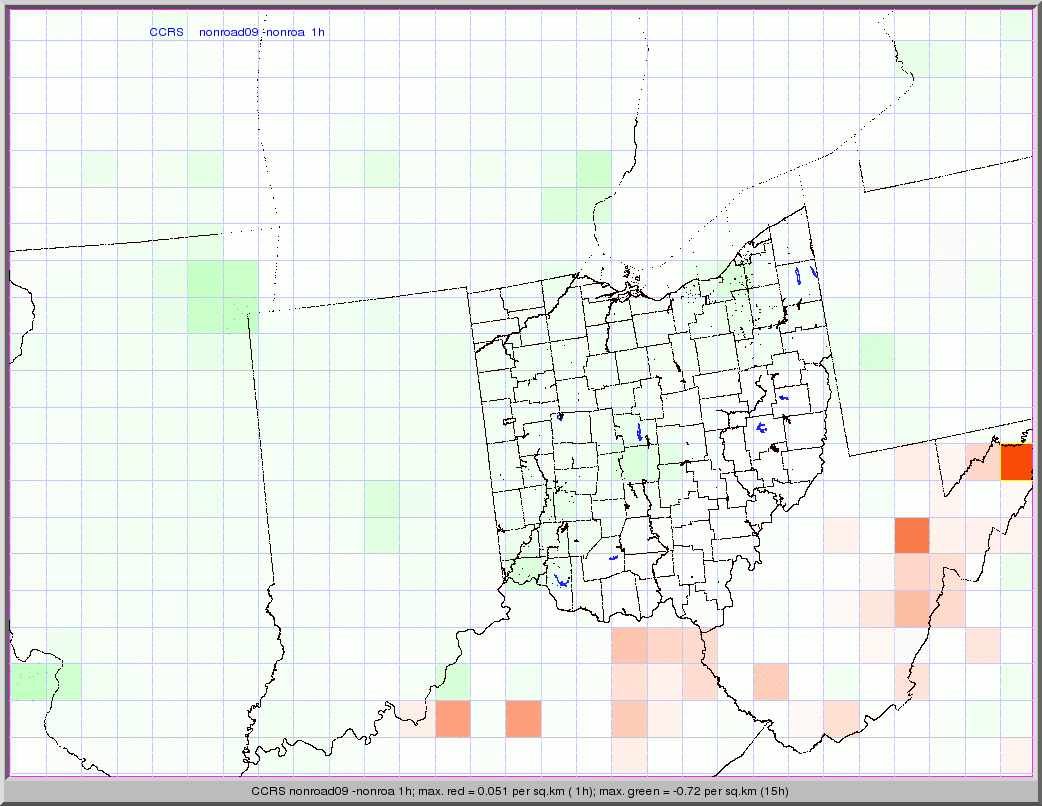Click the yellow-outlined dark red grid cell

(1016, 463)
